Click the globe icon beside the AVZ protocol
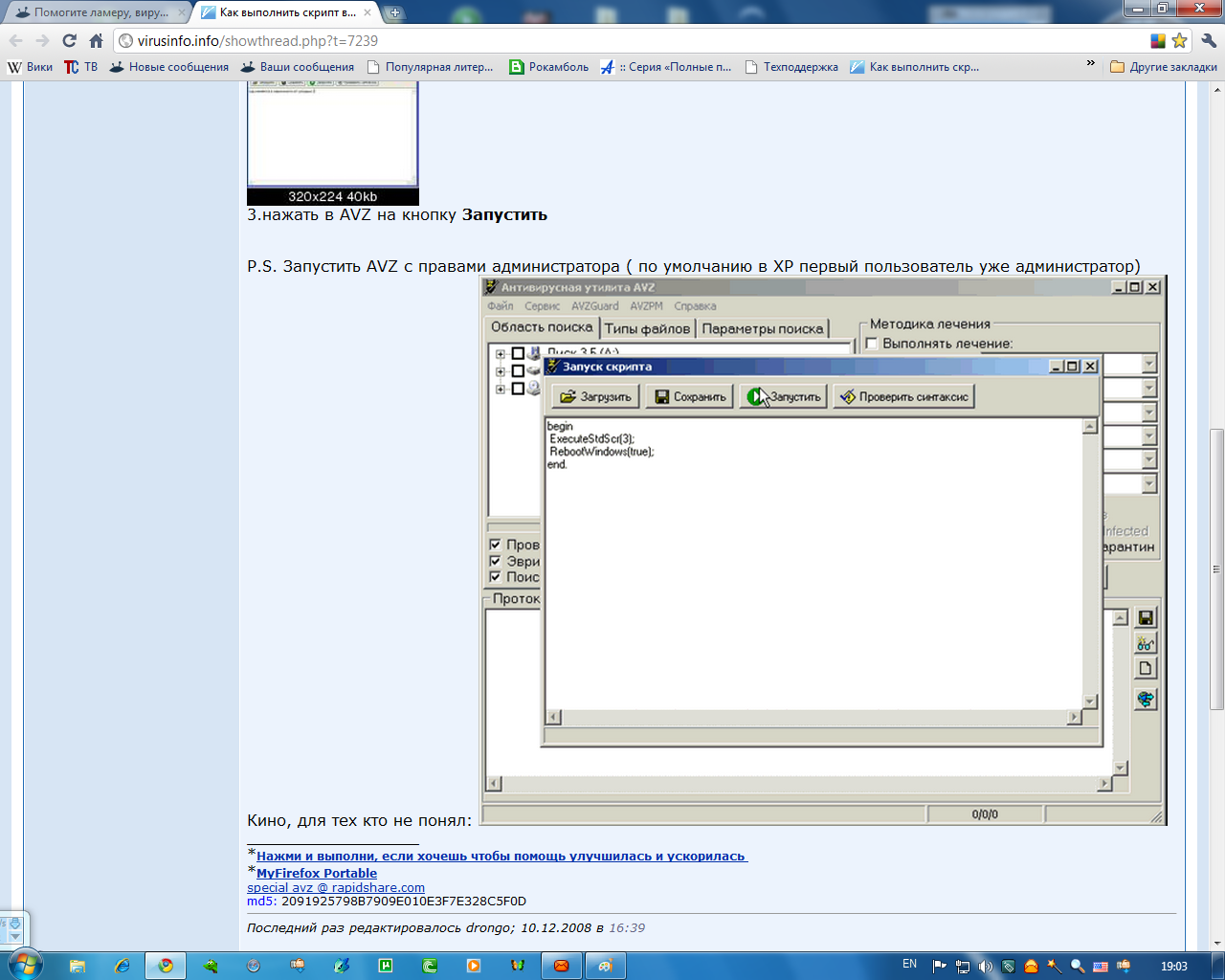Viewport: 1225px width, 980px height. (x=1146, y=699)
